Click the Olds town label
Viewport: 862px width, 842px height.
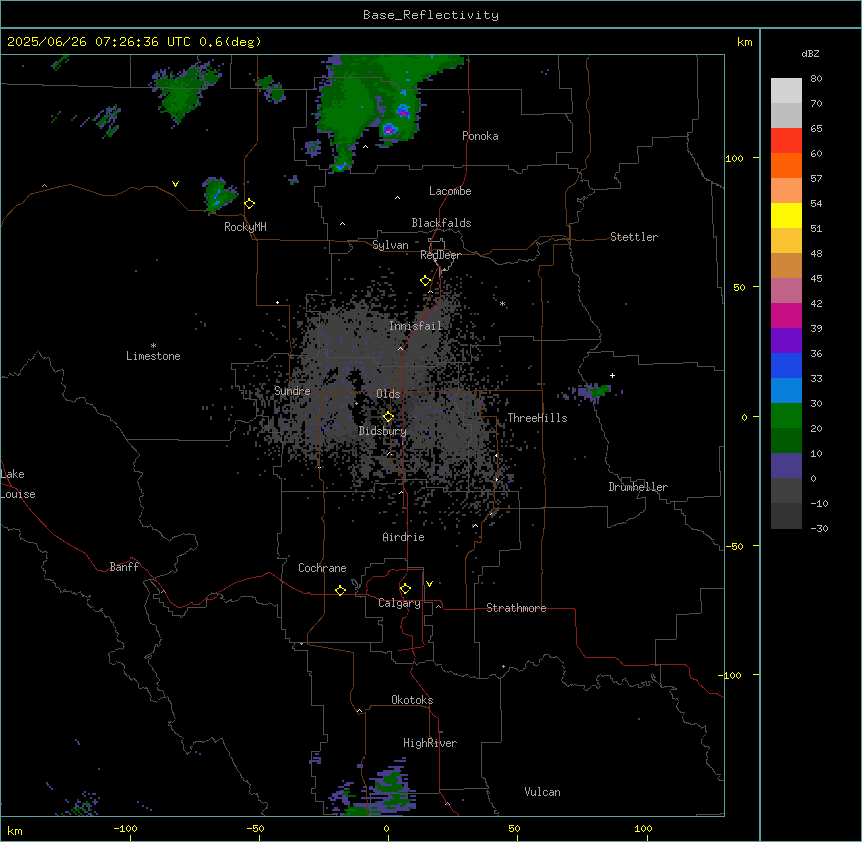pyautogui.click(x=388, y=394)
